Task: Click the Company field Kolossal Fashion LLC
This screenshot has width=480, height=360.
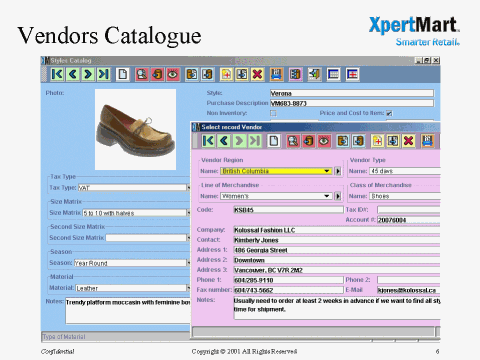Action: pos(337,230)
